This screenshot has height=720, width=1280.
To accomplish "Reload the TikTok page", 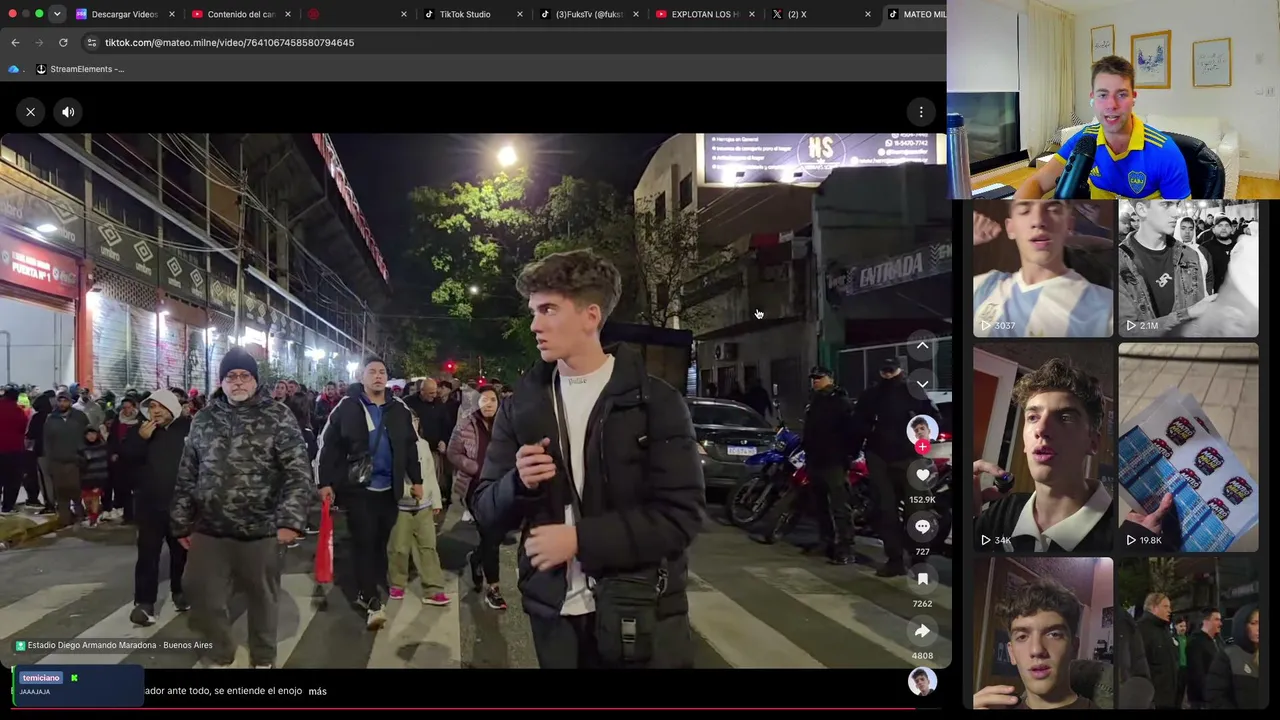I will pyautogui.click(x=63, y=43).
